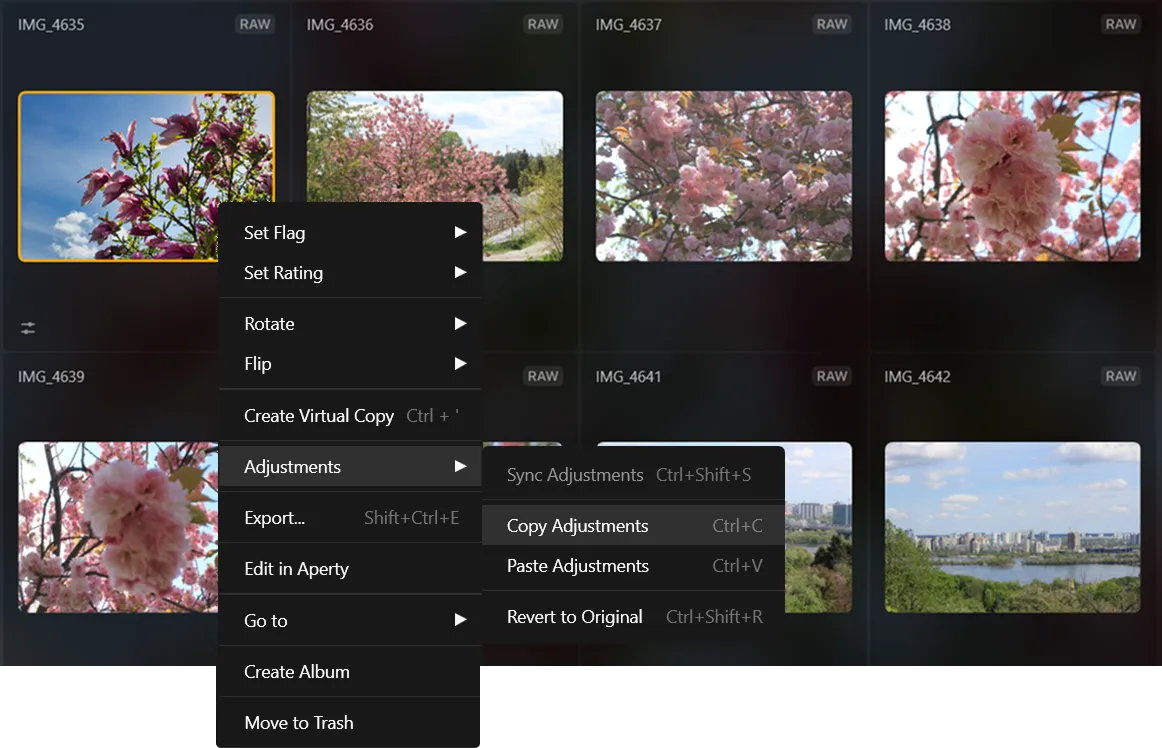Select the IMG_4641 city view thumbnail
Image resolution: width=1162 pixels, height=748 pixels.
(x=818, y=527)
